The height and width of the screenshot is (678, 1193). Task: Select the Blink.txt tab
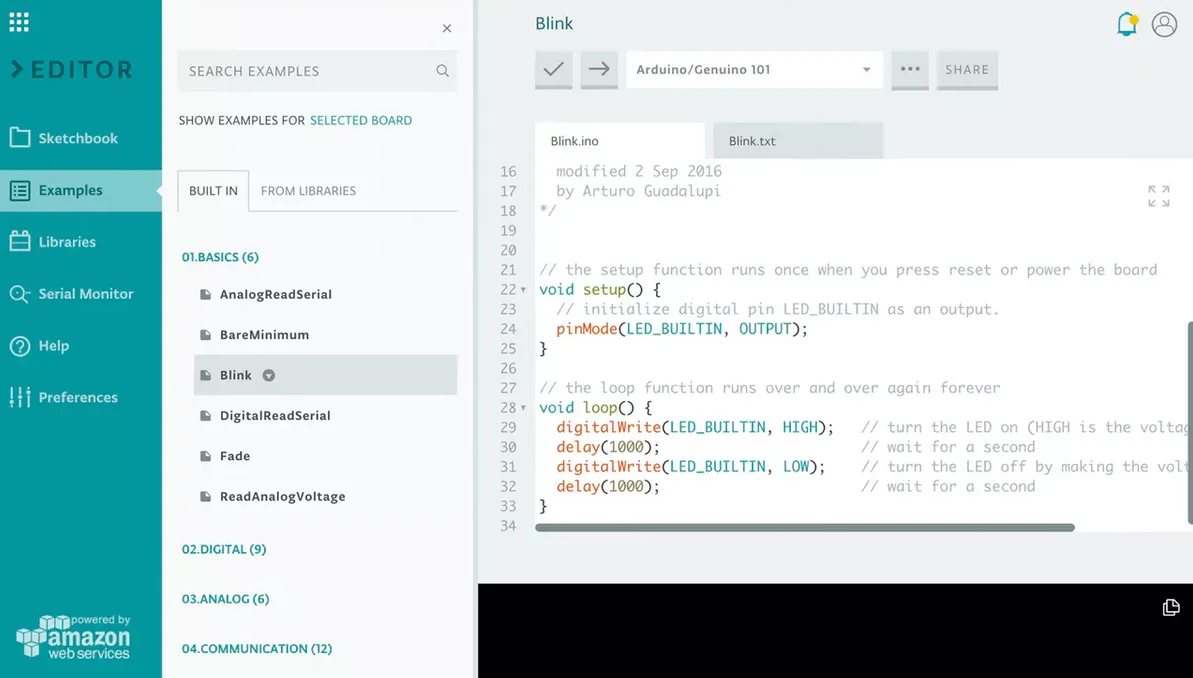(798, 141)
